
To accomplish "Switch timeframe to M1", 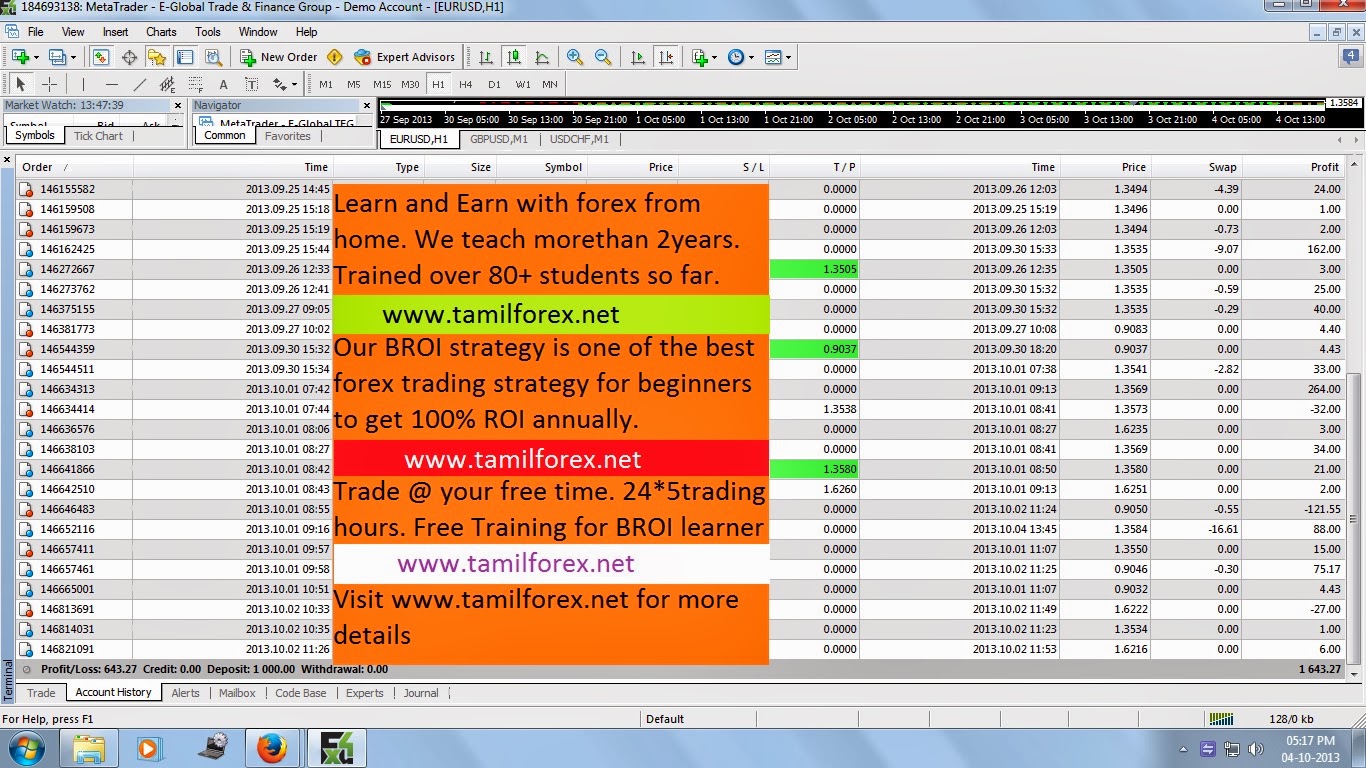I will tap(326, 85).
